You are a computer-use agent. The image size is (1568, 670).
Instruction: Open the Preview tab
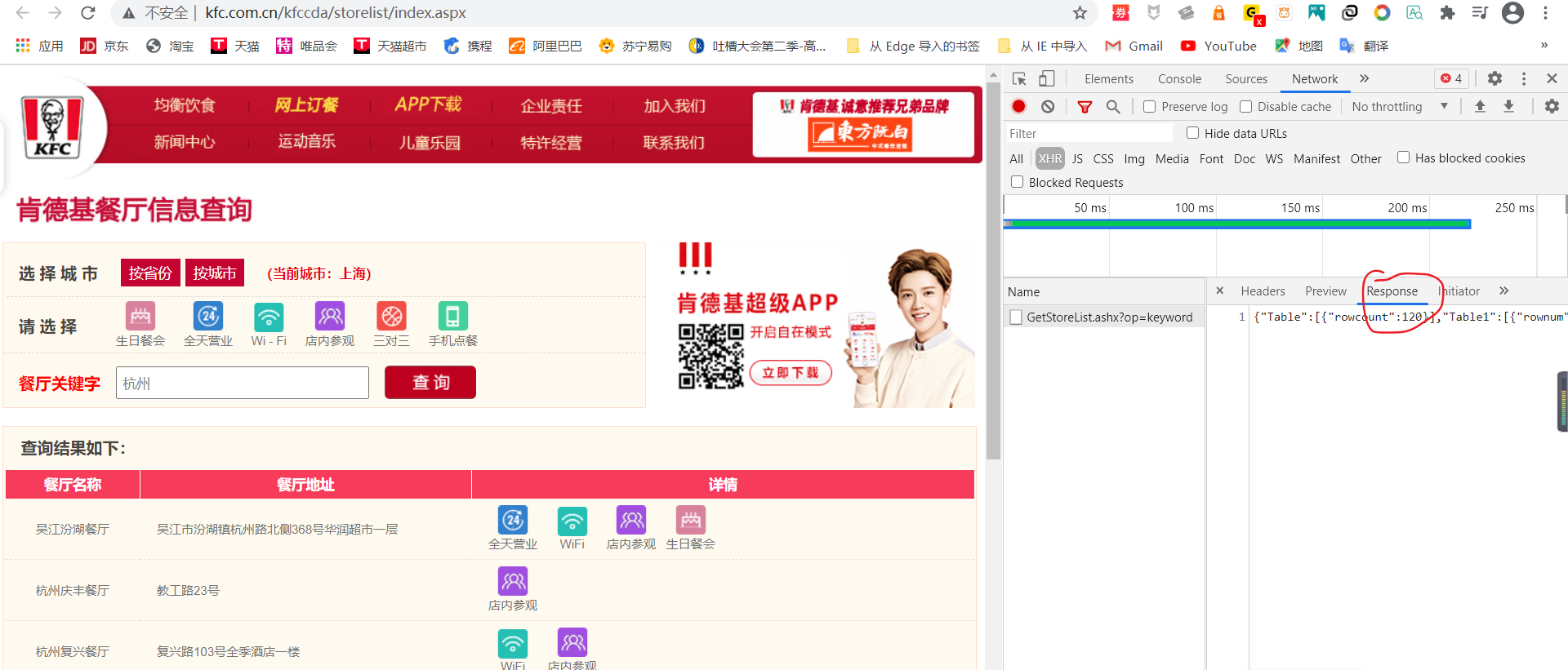point(1325,291)
